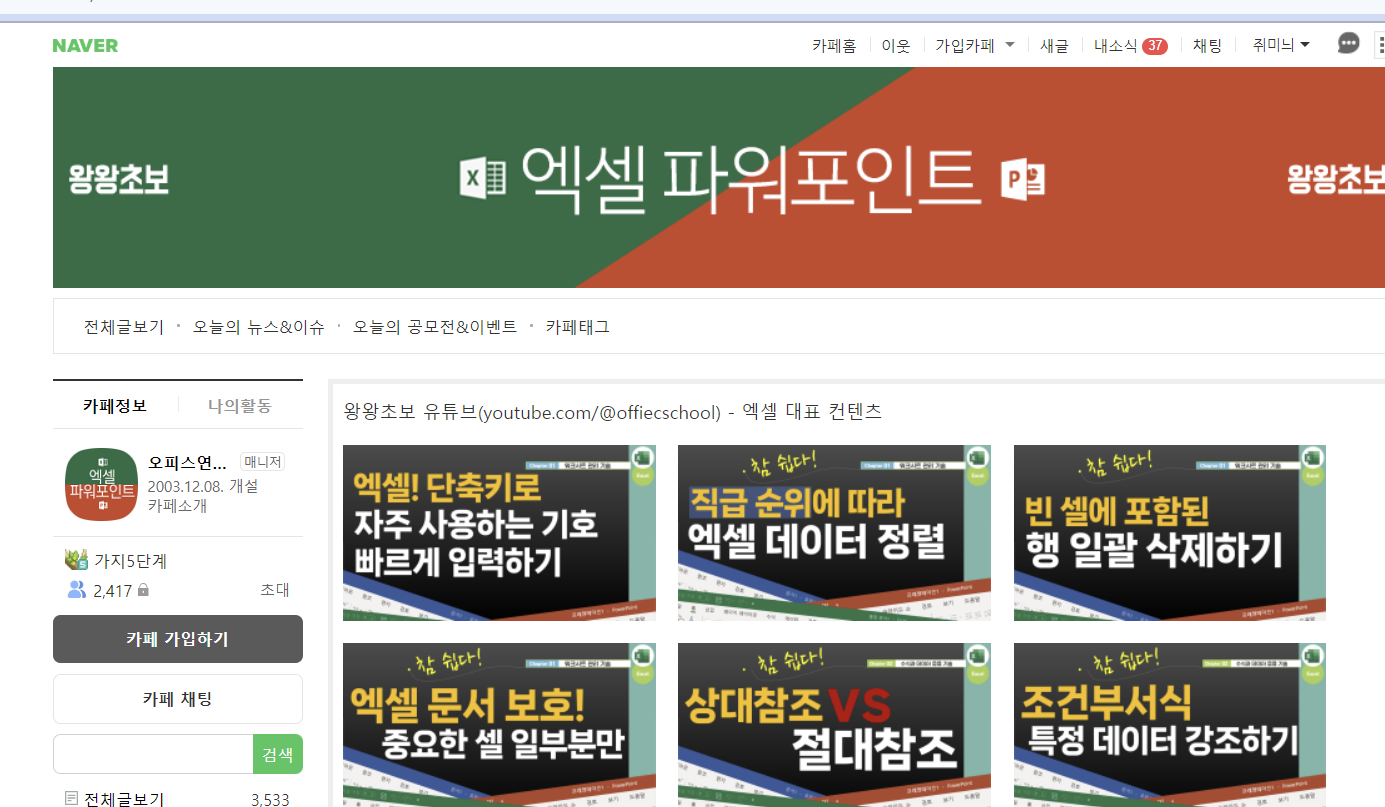Open thumbnail 엑셀 문서 보호! 중요한 셀 일부분만
Viewport: 1385px width, 807px height.
click(500, 725)
